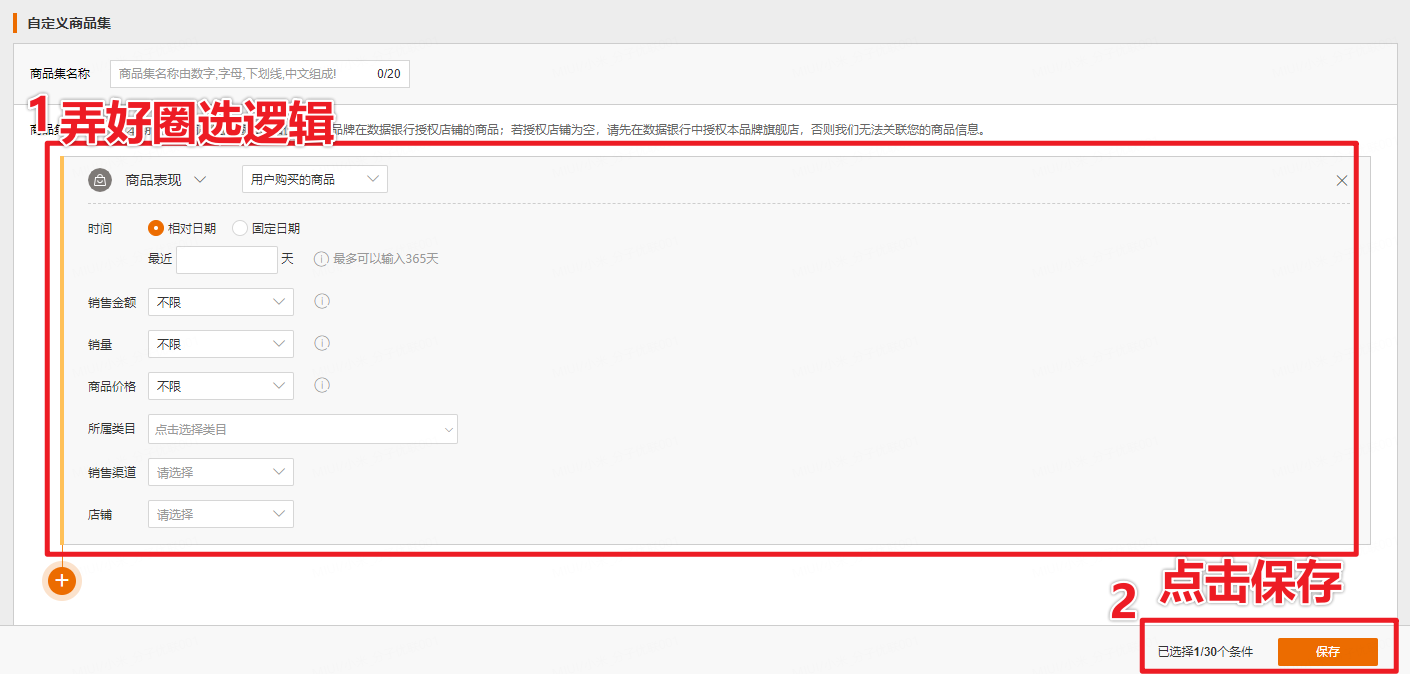Open the 商品价格 不限 dropdown

[x=221, y=386]
